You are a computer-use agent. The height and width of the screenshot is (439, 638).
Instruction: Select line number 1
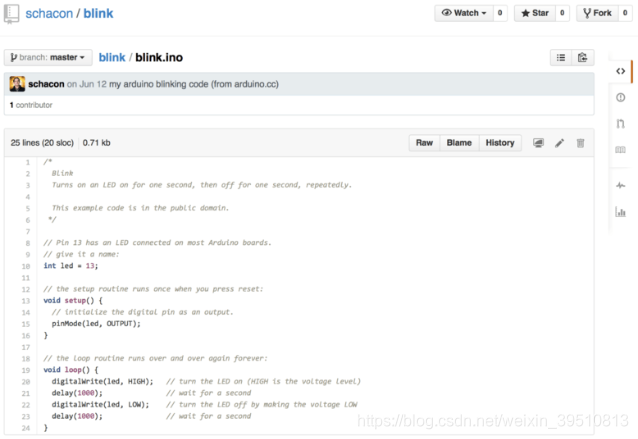(x=28, y=162)
